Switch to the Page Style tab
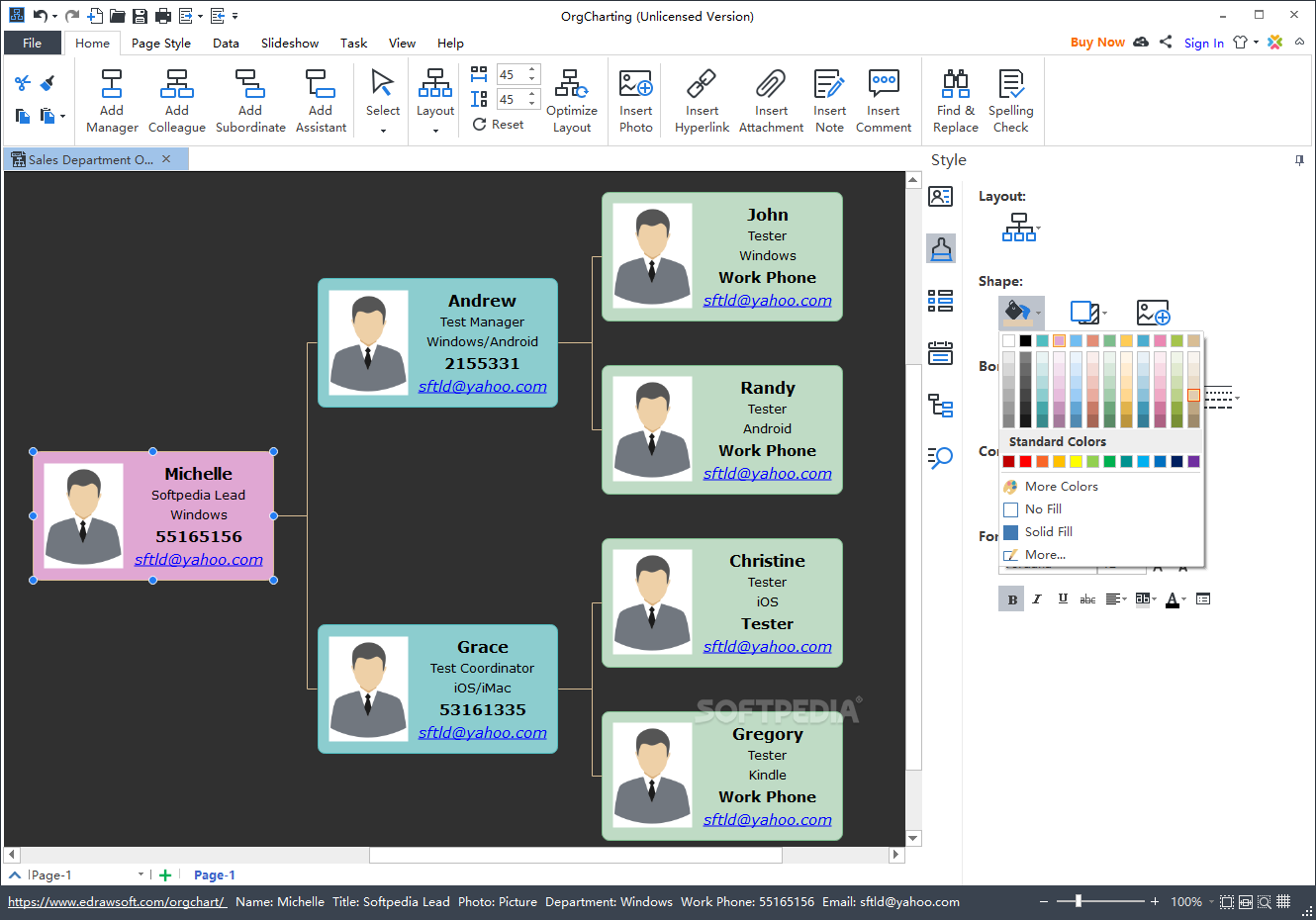Viewport: 1316px width, 920px height. click(x=161, y=44)
